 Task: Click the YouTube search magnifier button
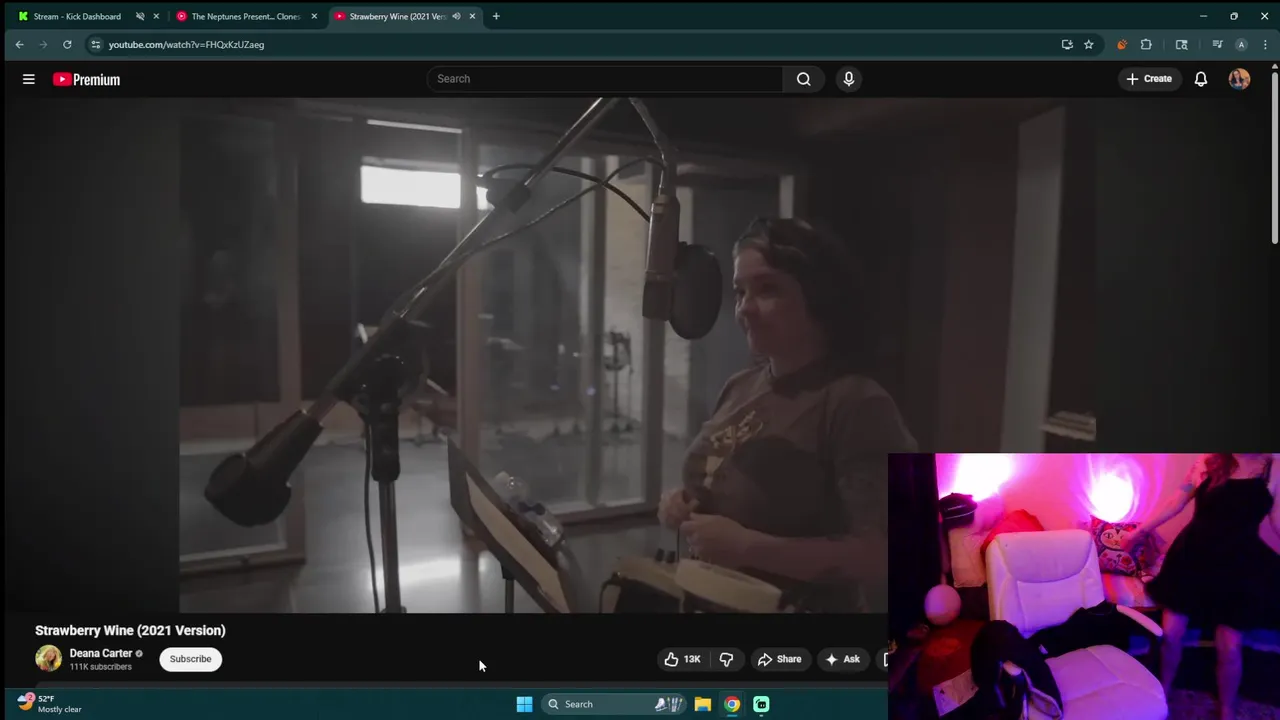click(803, 79)
